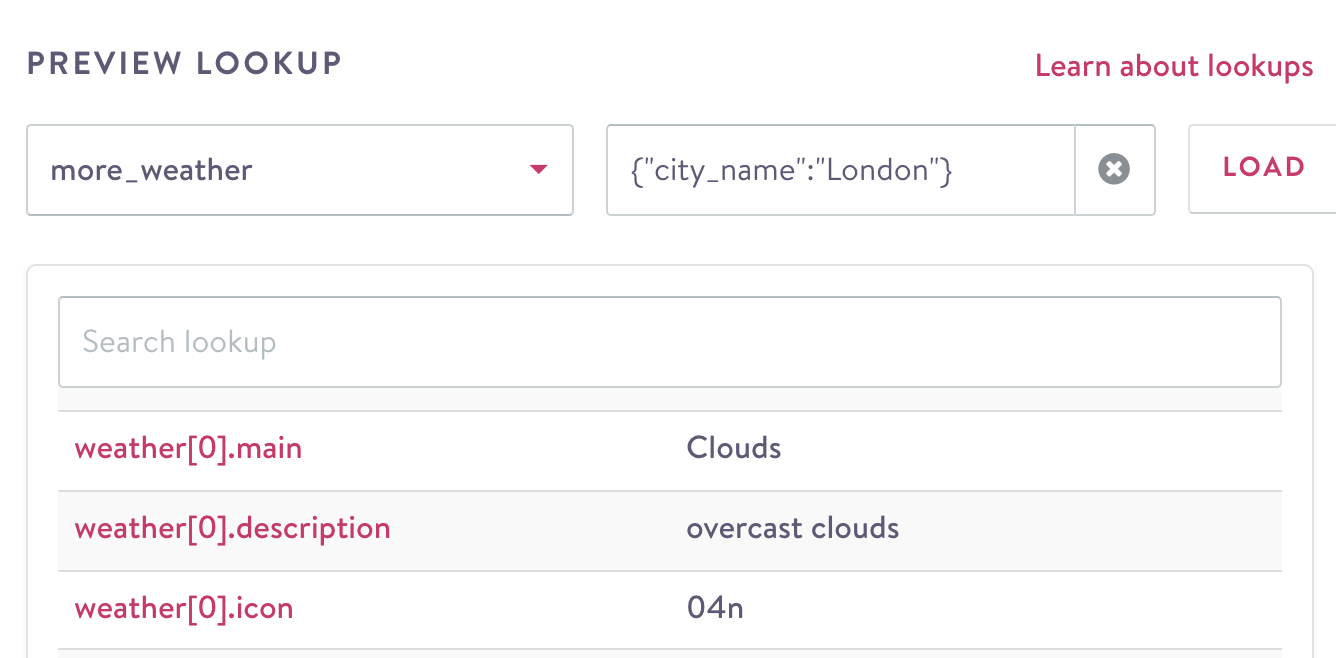Click the LOAD button

[x=1263, y=168]
